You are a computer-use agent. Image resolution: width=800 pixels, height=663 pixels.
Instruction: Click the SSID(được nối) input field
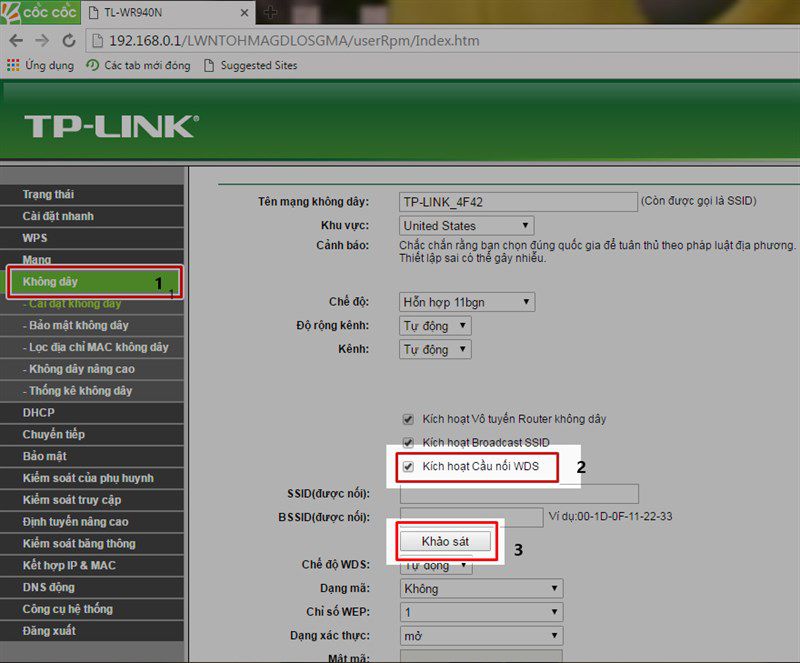point(519,494)
